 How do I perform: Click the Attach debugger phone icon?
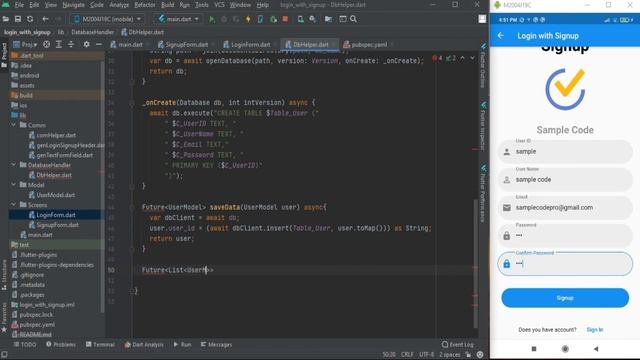point(260,19)
